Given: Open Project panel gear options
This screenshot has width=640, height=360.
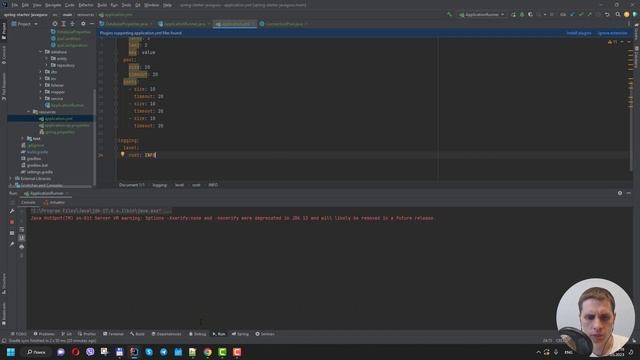Looking at the screenshot, I should (83, 24).
